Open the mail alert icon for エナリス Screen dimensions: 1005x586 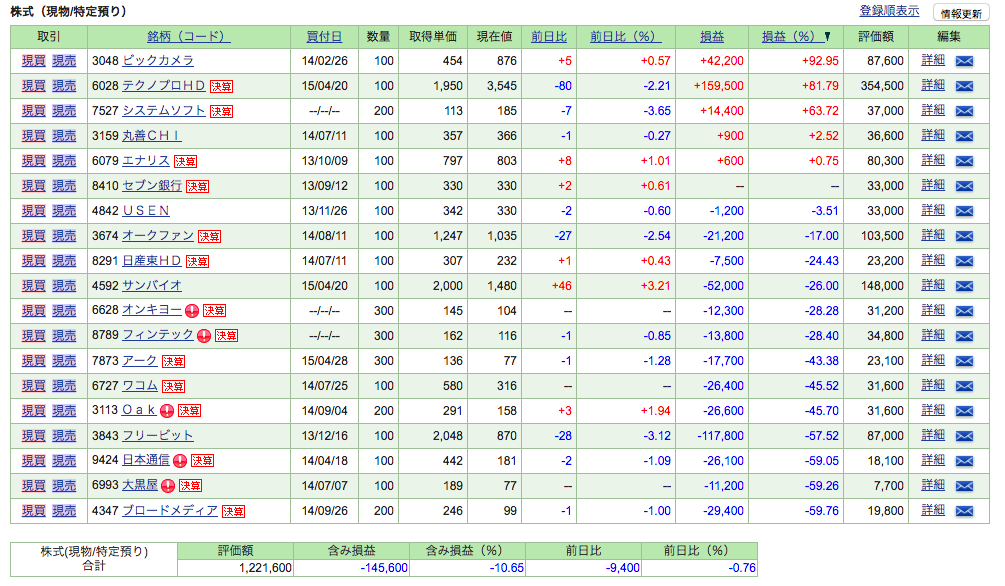(x=964, y=161)
